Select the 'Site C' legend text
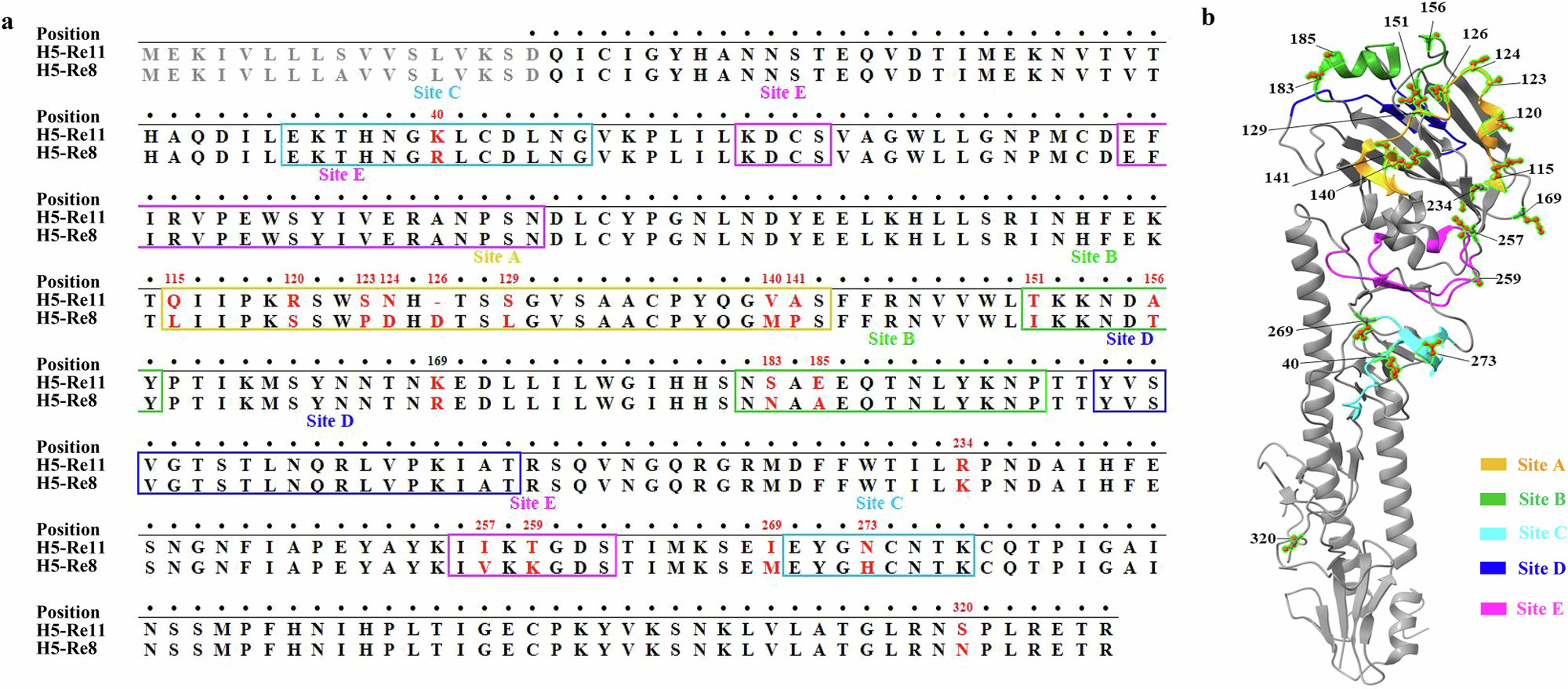Viewport: 1568px width, 689px height. point(1542,533)
